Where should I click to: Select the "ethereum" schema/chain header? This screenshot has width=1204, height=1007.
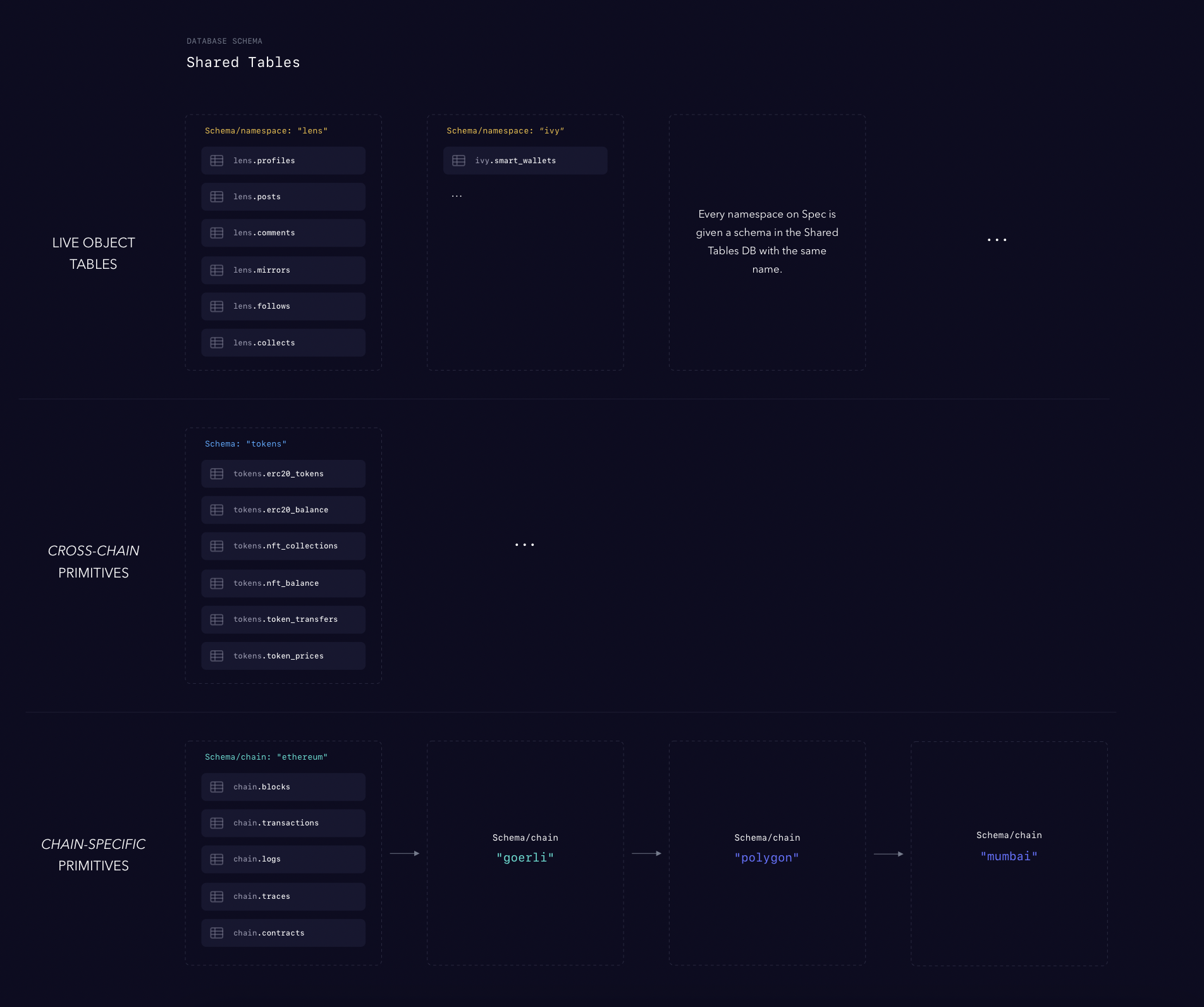pyautogui.click(x=266, y=756)
